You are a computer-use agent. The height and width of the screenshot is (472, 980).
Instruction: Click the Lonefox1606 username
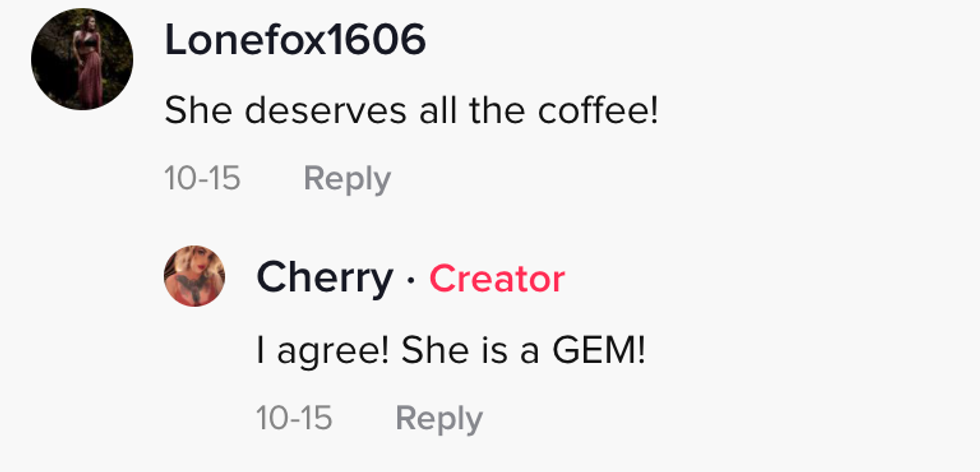295,40
